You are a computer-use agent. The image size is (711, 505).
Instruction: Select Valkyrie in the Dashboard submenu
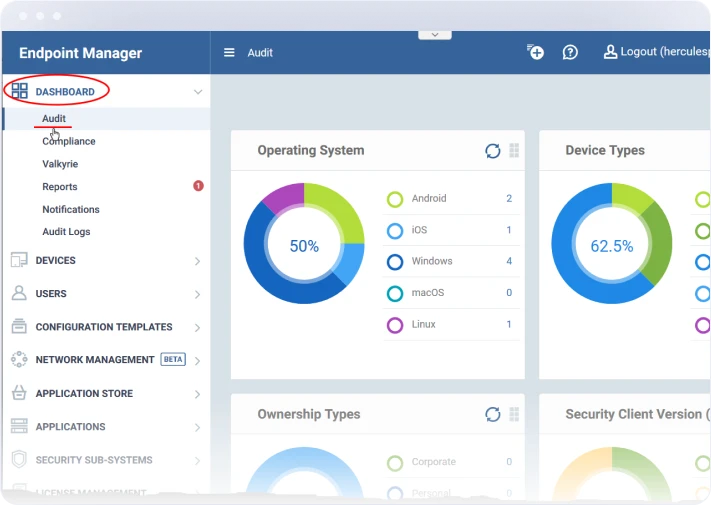pyautogui.click(x=60, y=164)
